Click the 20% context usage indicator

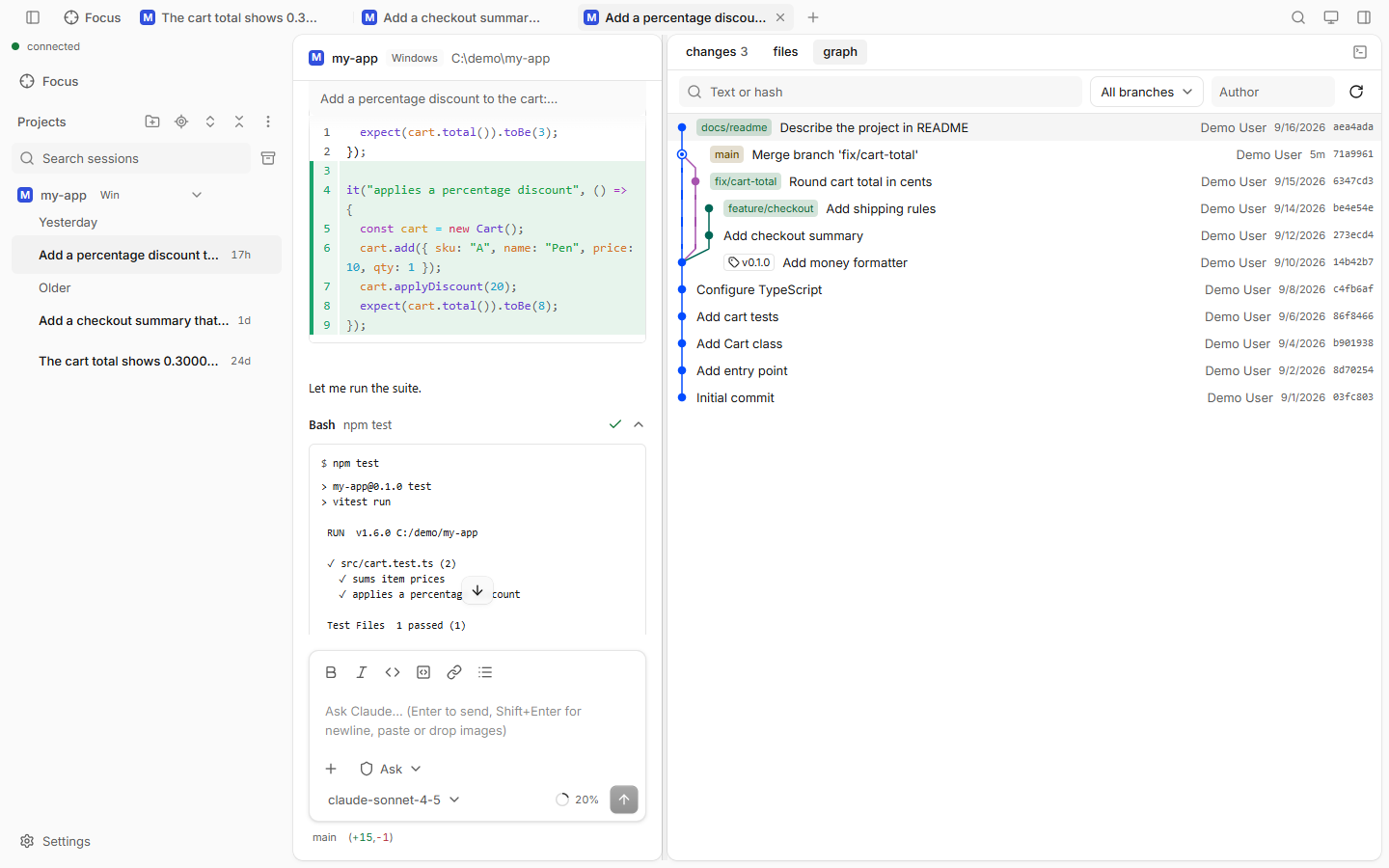pyautogui.click(x=577, y=800)
